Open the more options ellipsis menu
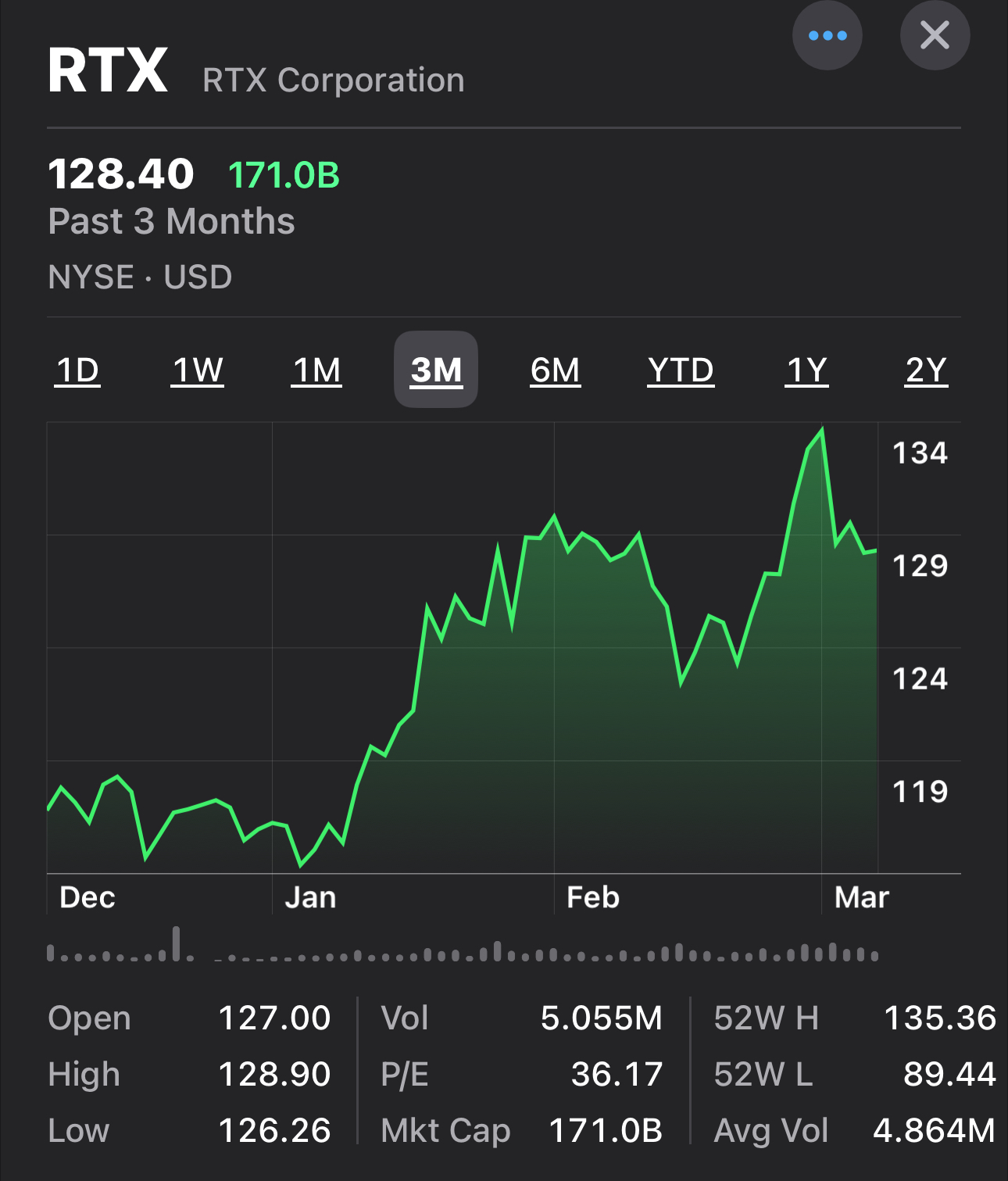Screen dimensions: 1008x1181 coord(827,36)
